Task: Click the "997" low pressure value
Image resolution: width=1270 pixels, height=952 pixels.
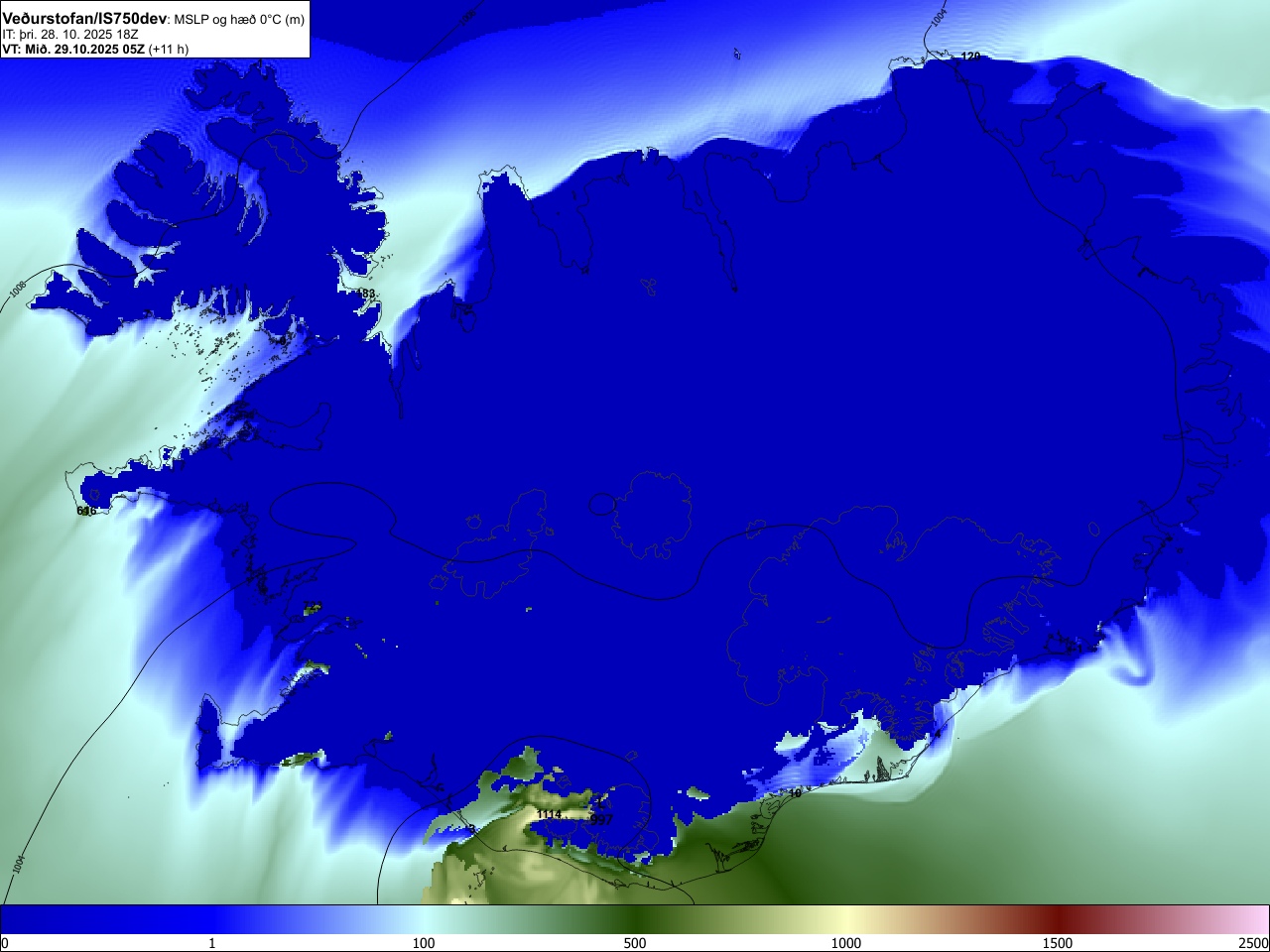Action: pos(601,820)
